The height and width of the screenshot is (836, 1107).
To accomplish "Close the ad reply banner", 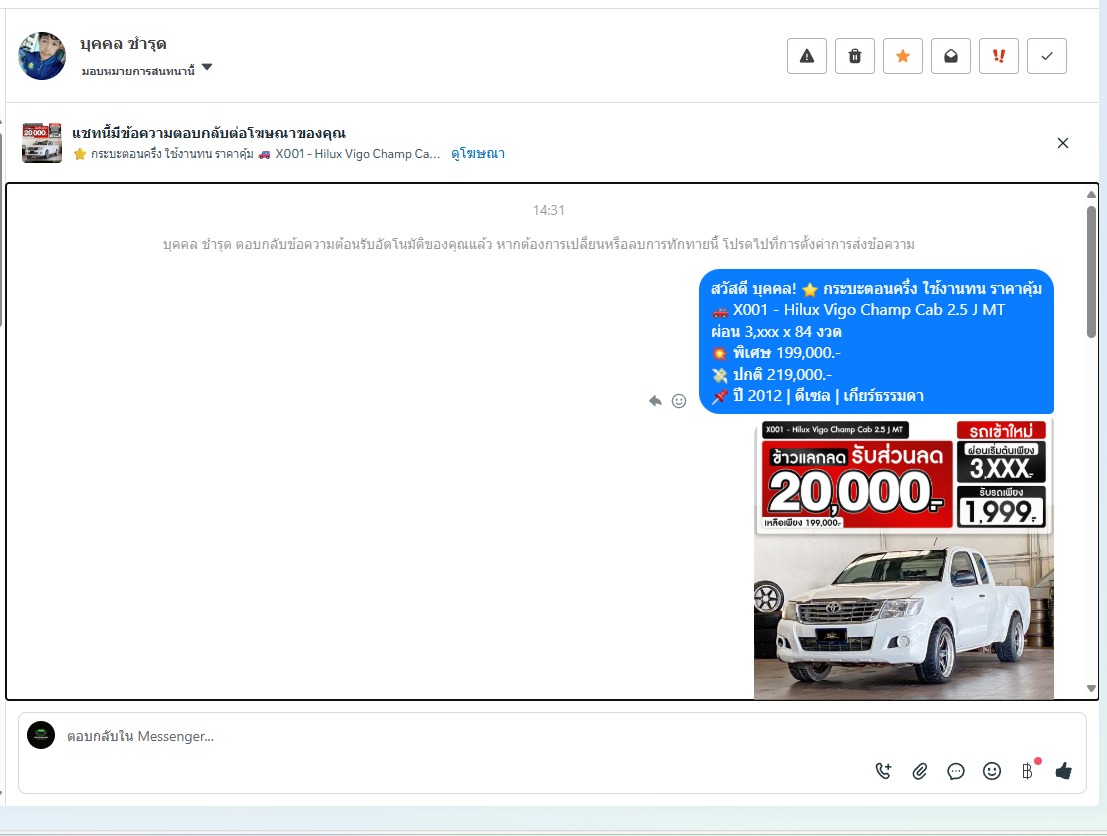I will click(x=1063, y=143).
